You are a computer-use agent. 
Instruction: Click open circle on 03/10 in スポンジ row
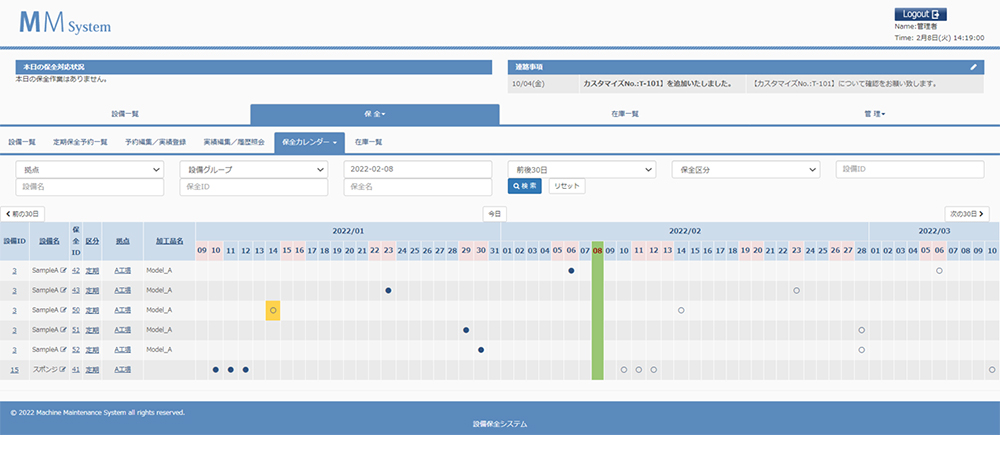point(992,369)
